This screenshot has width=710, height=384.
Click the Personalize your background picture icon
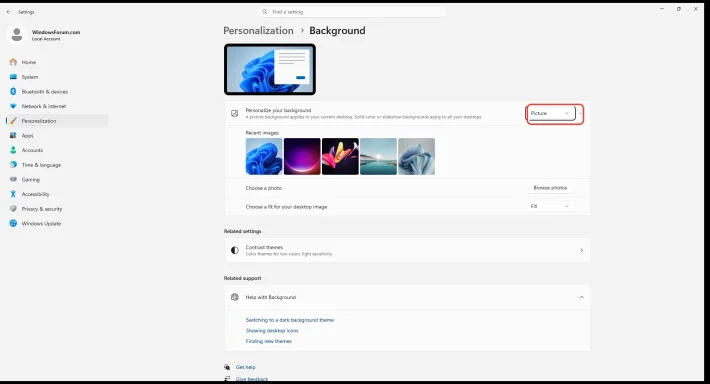tap(235, 113)
